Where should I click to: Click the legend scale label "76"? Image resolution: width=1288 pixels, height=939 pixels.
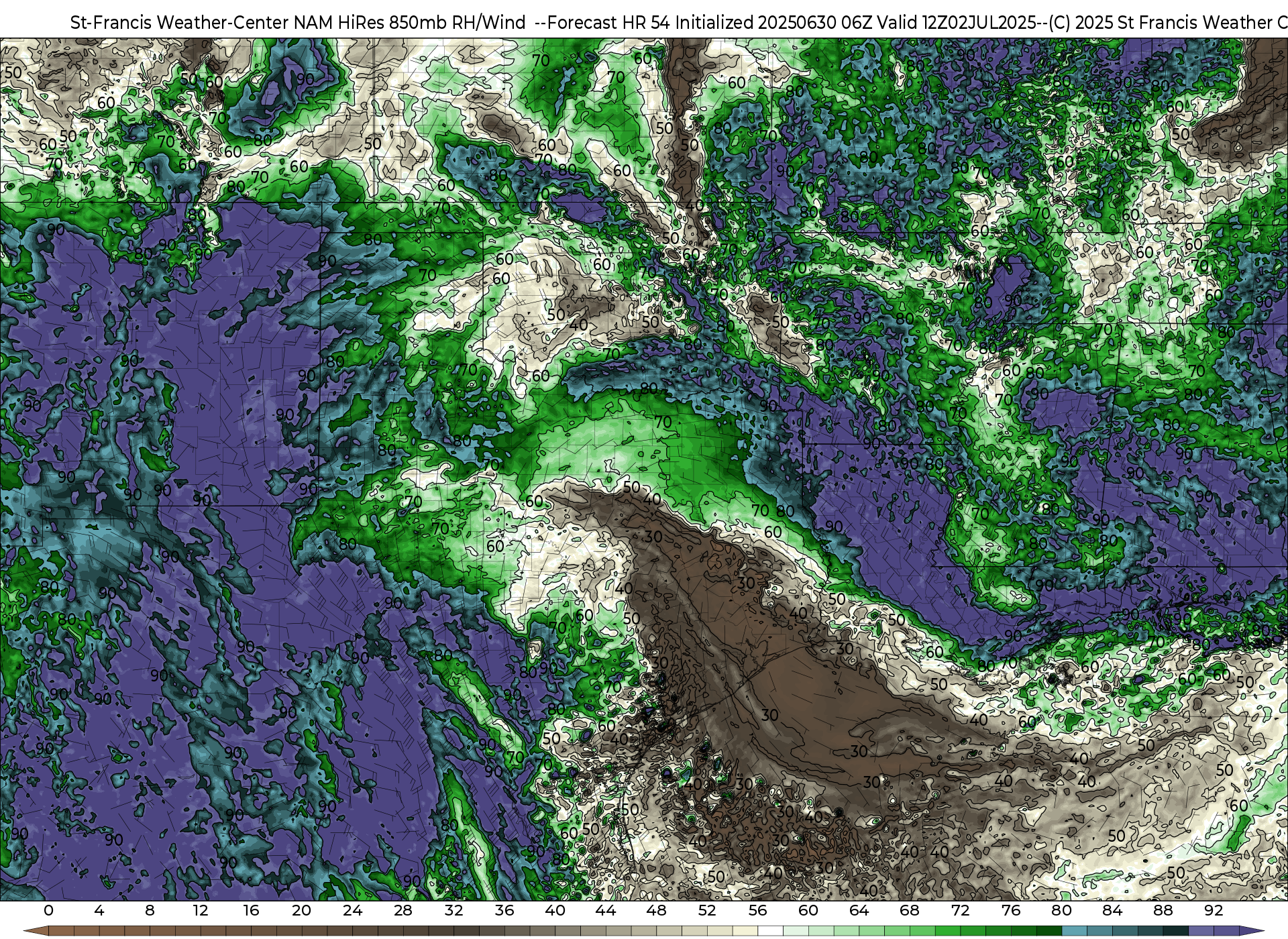[x=1011, y=910]
